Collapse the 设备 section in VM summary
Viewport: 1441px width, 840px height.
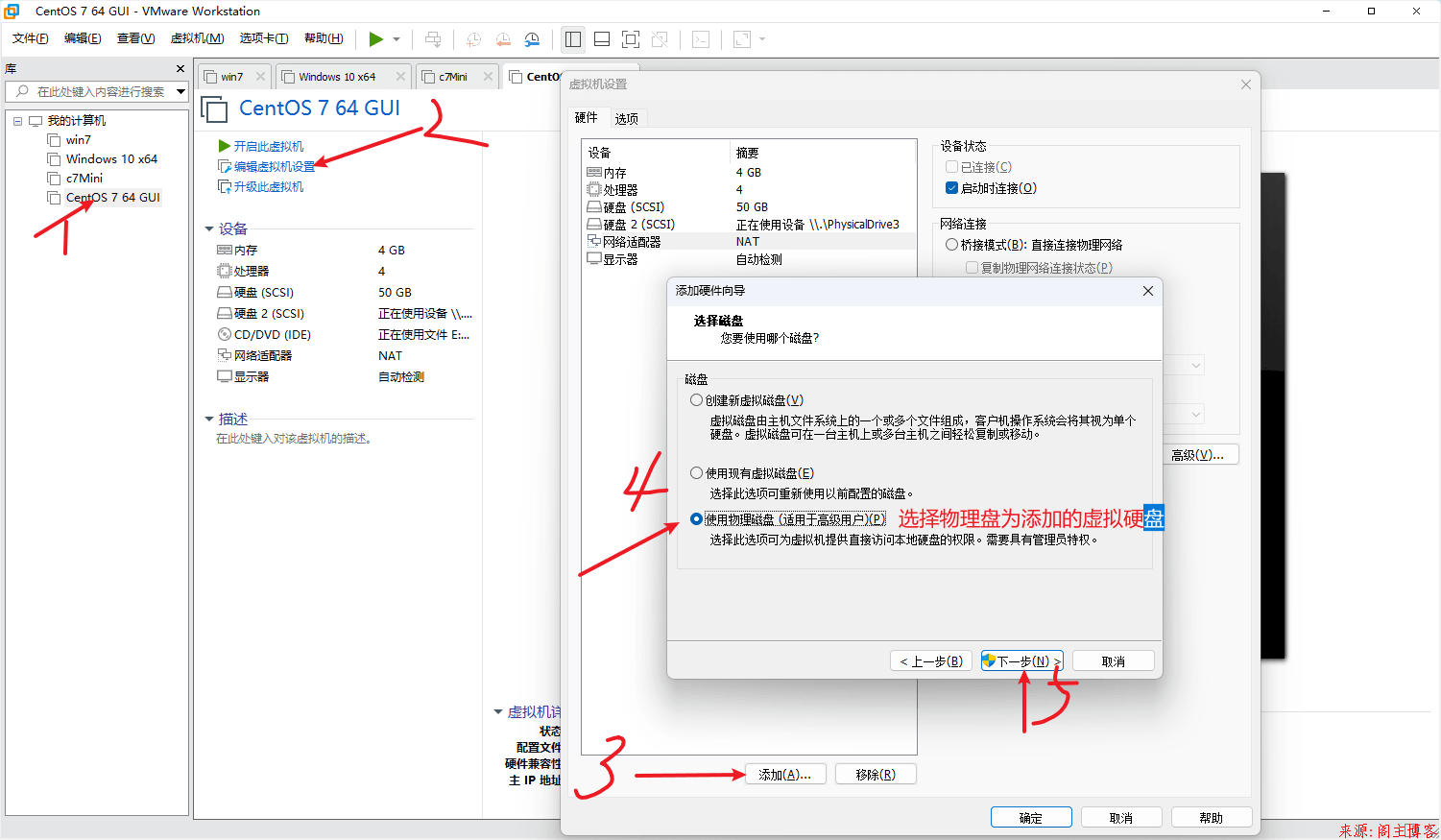(209, 229)
